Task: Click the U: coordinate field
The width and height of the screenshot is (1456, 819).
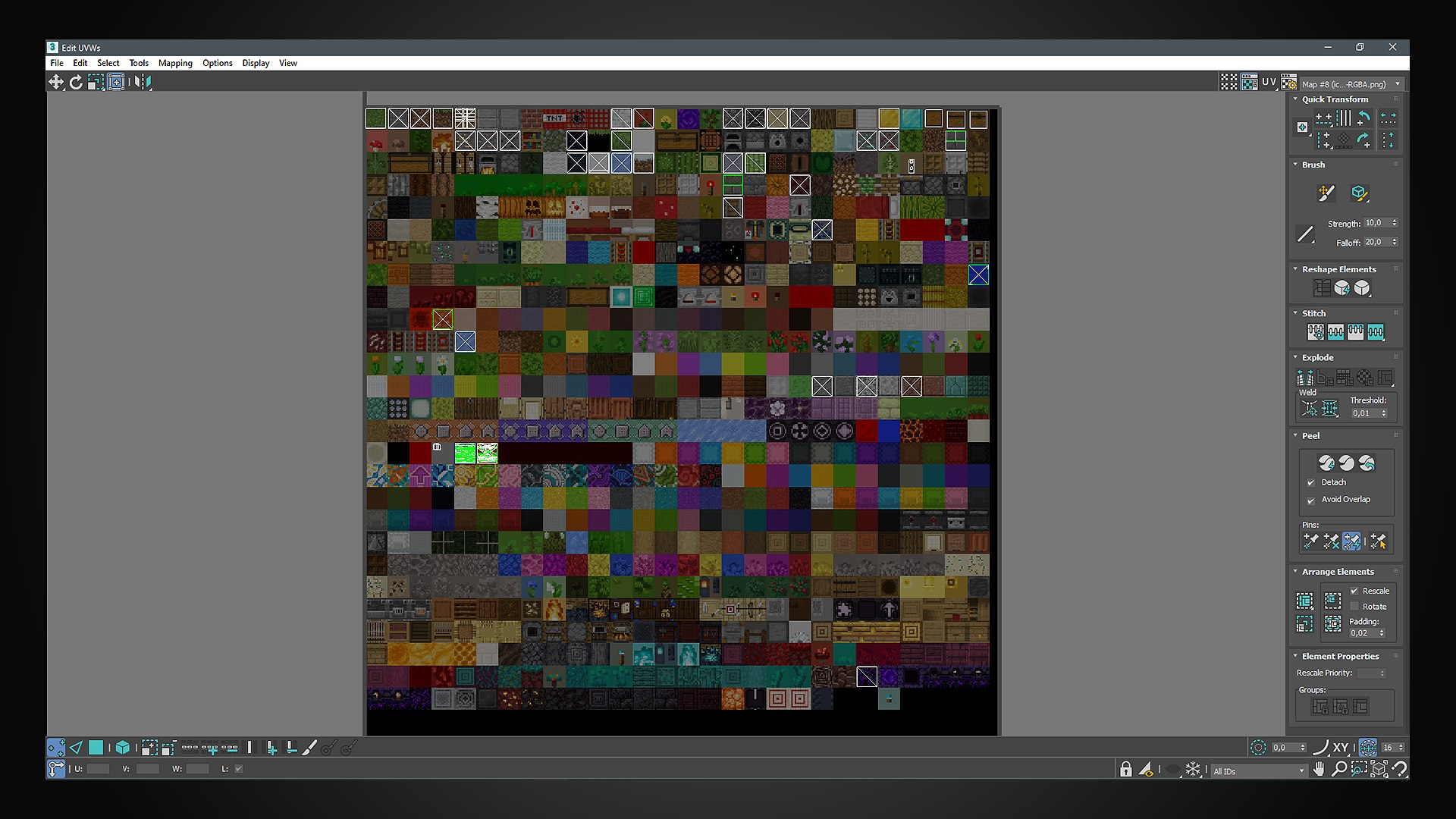Action: coord(98,769)
